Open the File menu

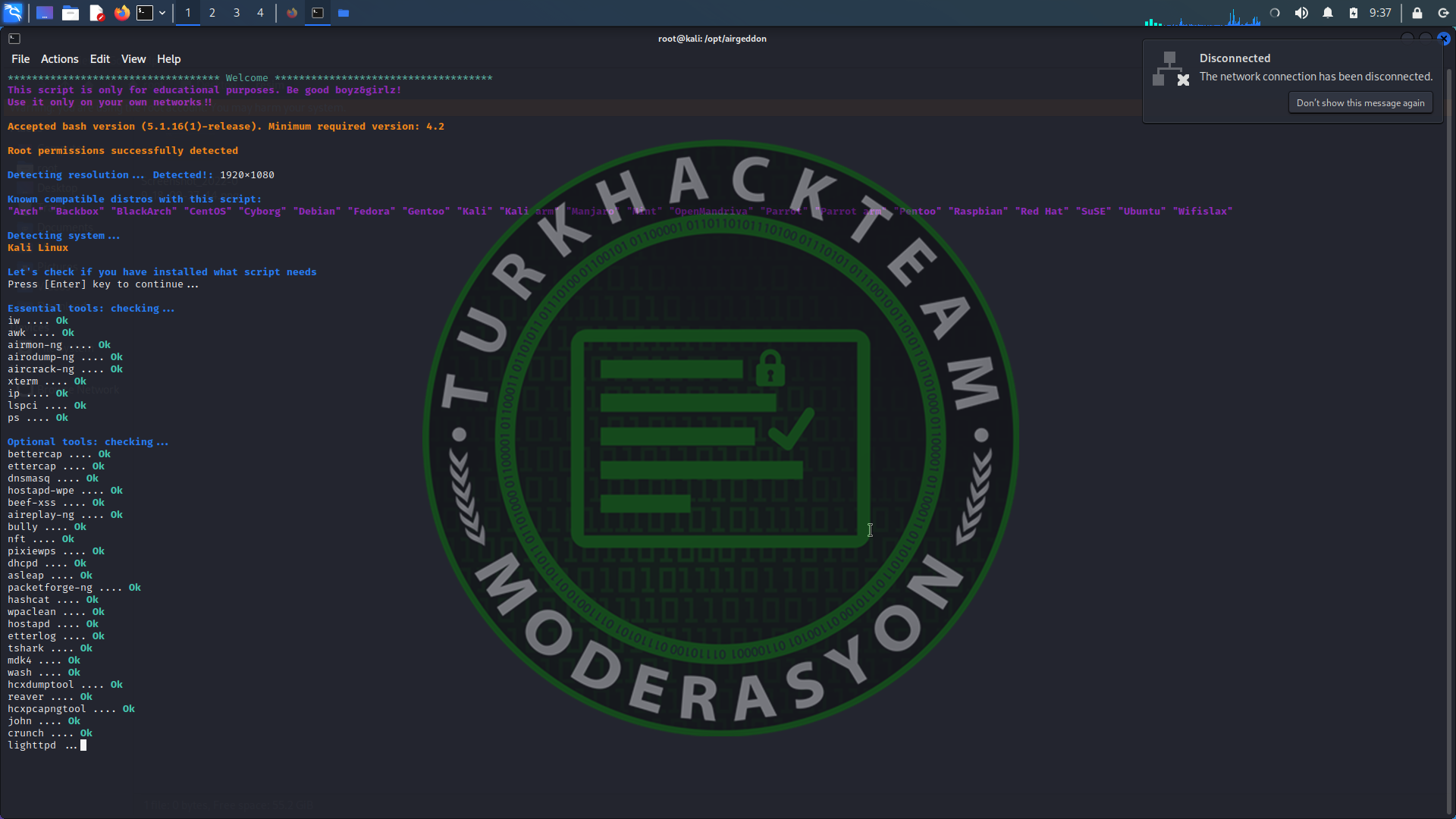tap(20, 59)
